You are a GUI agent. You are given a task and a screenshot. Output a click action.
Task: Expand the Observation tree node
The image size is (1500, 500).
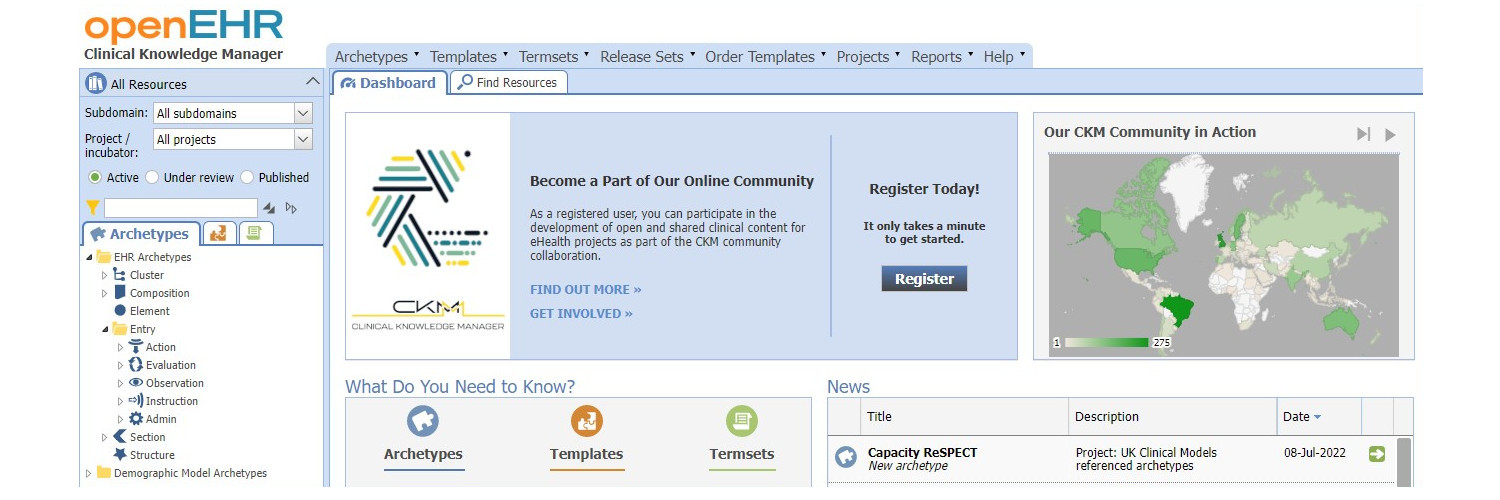click(121, 383)
